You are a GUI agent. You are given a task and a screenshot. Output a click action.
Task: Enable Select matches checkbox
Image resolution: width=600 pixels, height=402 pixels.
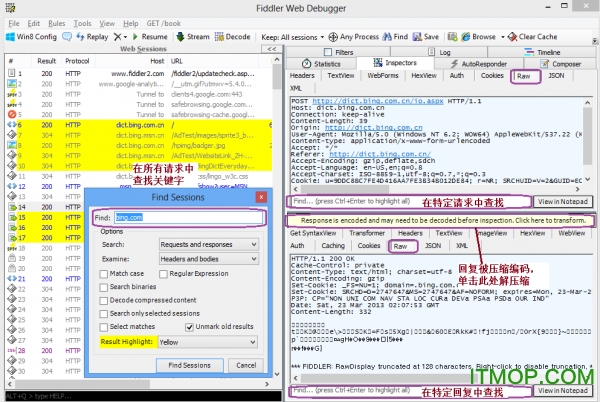tap(104, 327)
